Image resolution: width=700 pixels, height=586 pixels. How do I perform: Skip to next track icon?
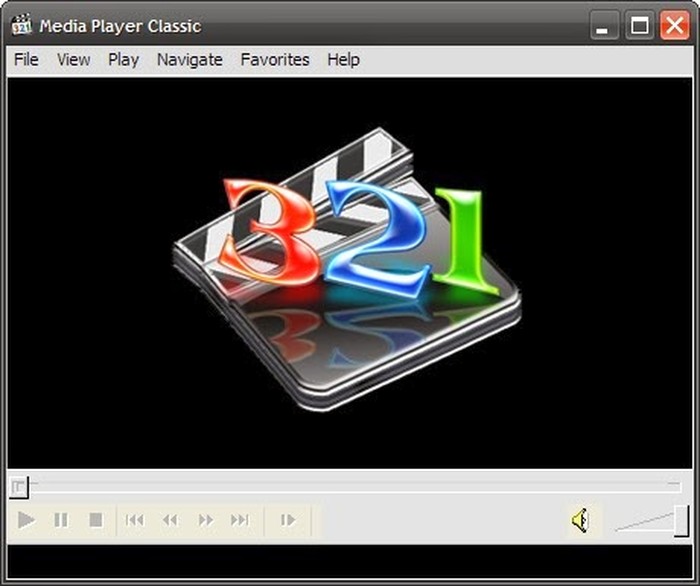click(240, 520)
